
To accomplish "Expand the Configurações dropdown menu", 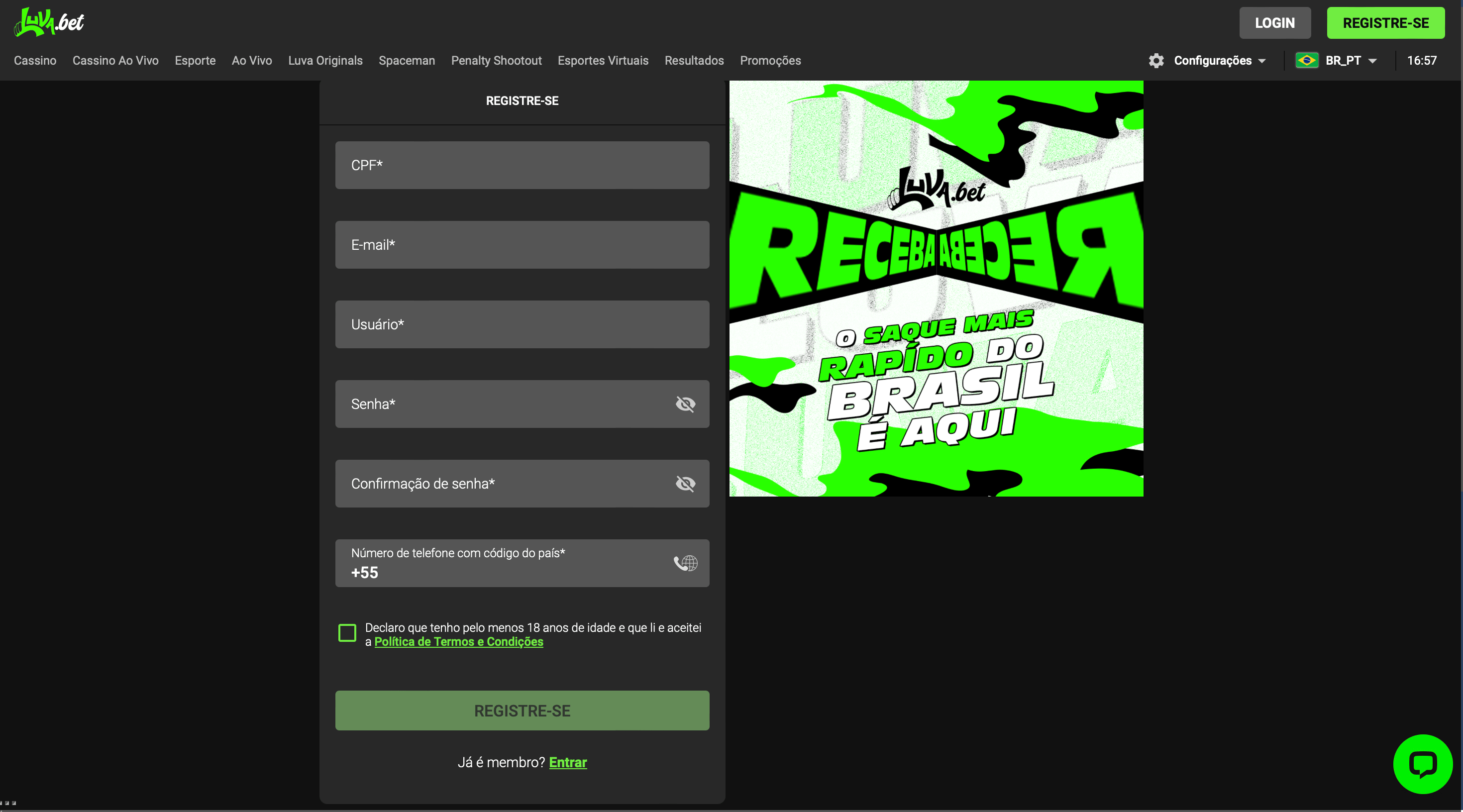I will (1207, 60).
